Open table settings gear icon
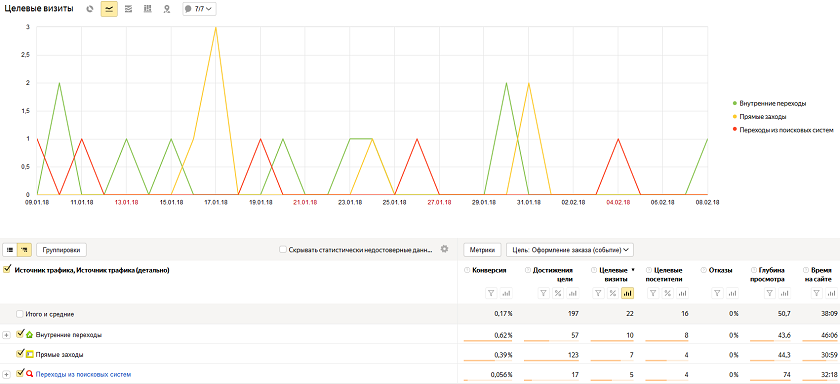 point(444,249)
